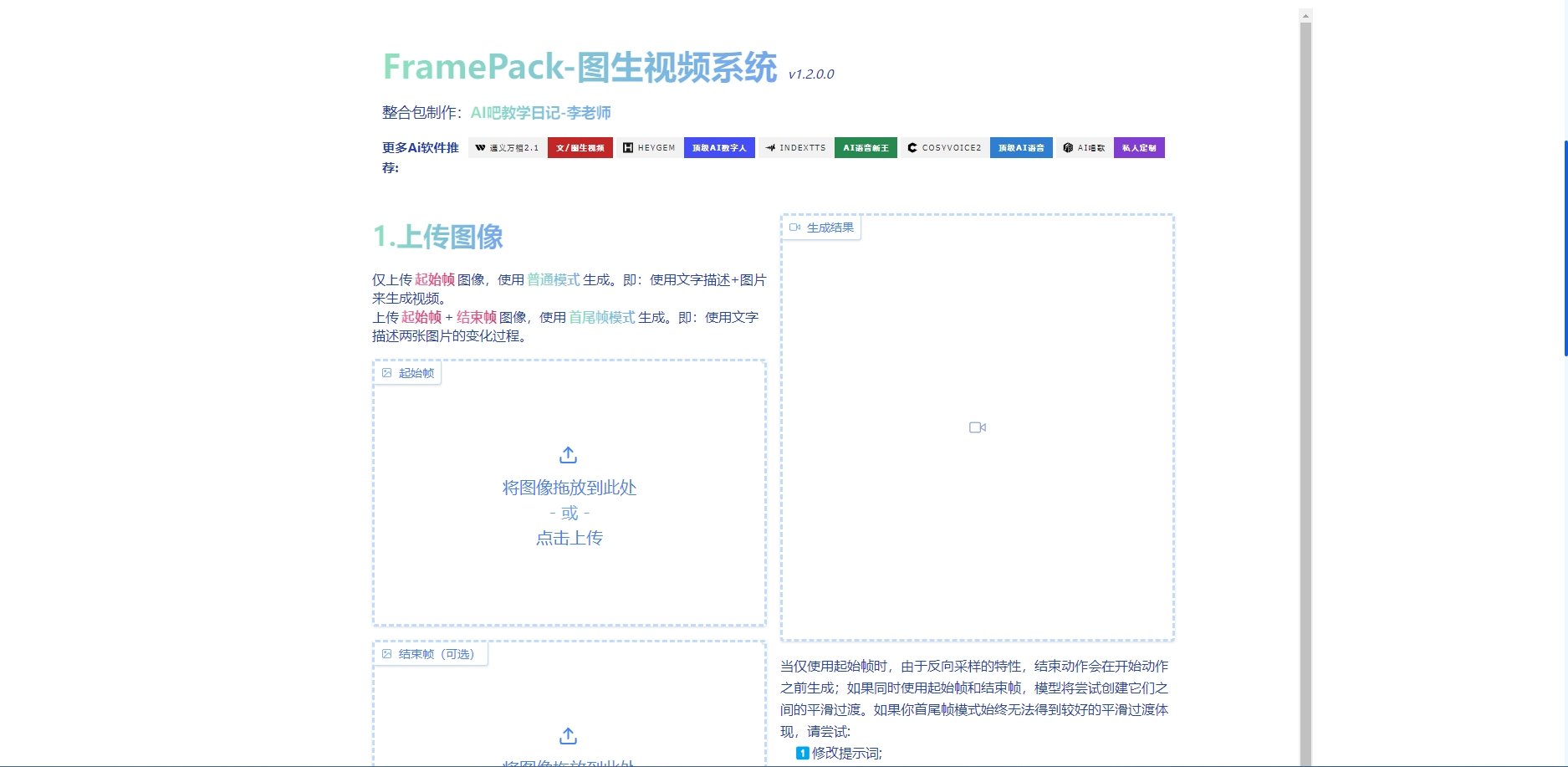Click the waveform icon on the INDEXTTS badge

tap(770, 148)
